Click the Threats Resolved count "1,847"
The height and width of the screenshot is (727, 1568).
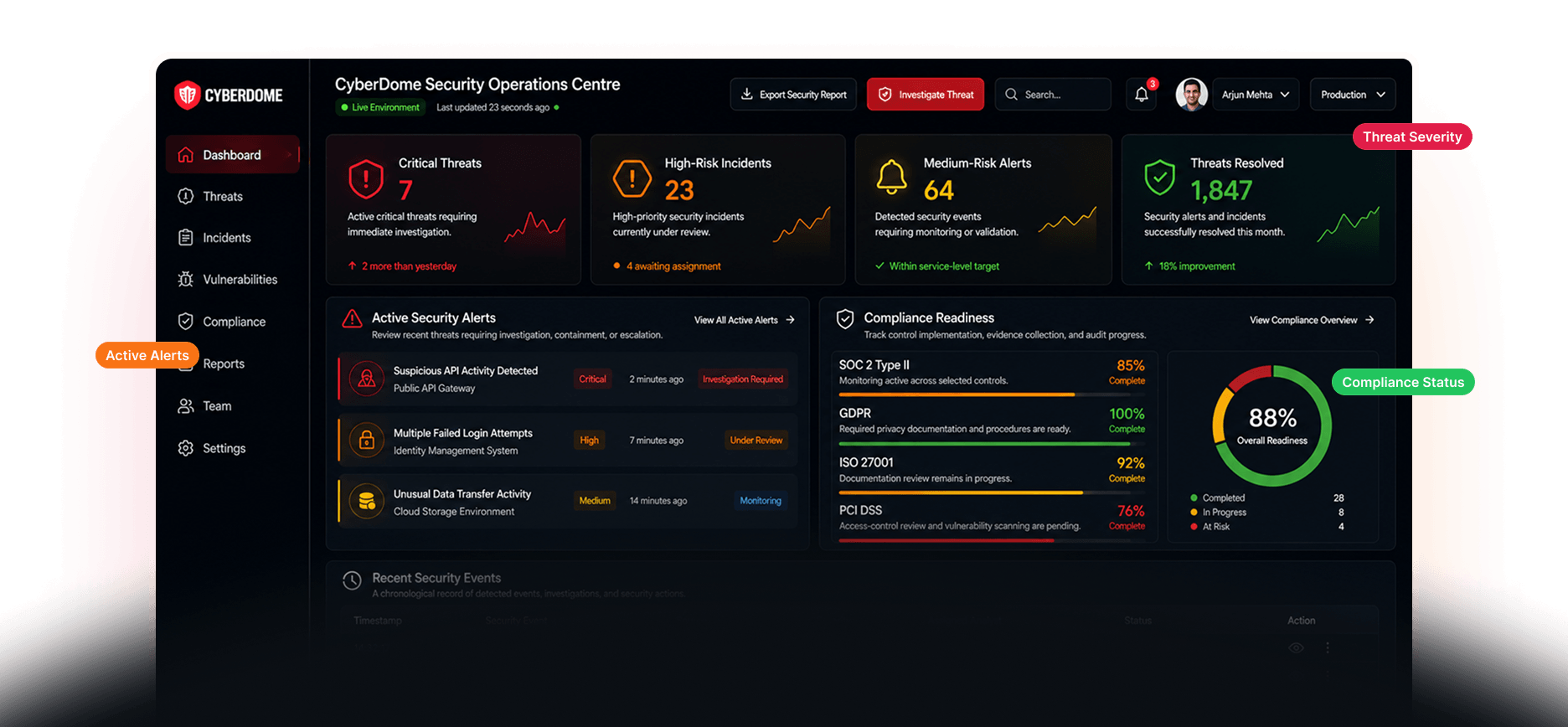coord(1221,191)
